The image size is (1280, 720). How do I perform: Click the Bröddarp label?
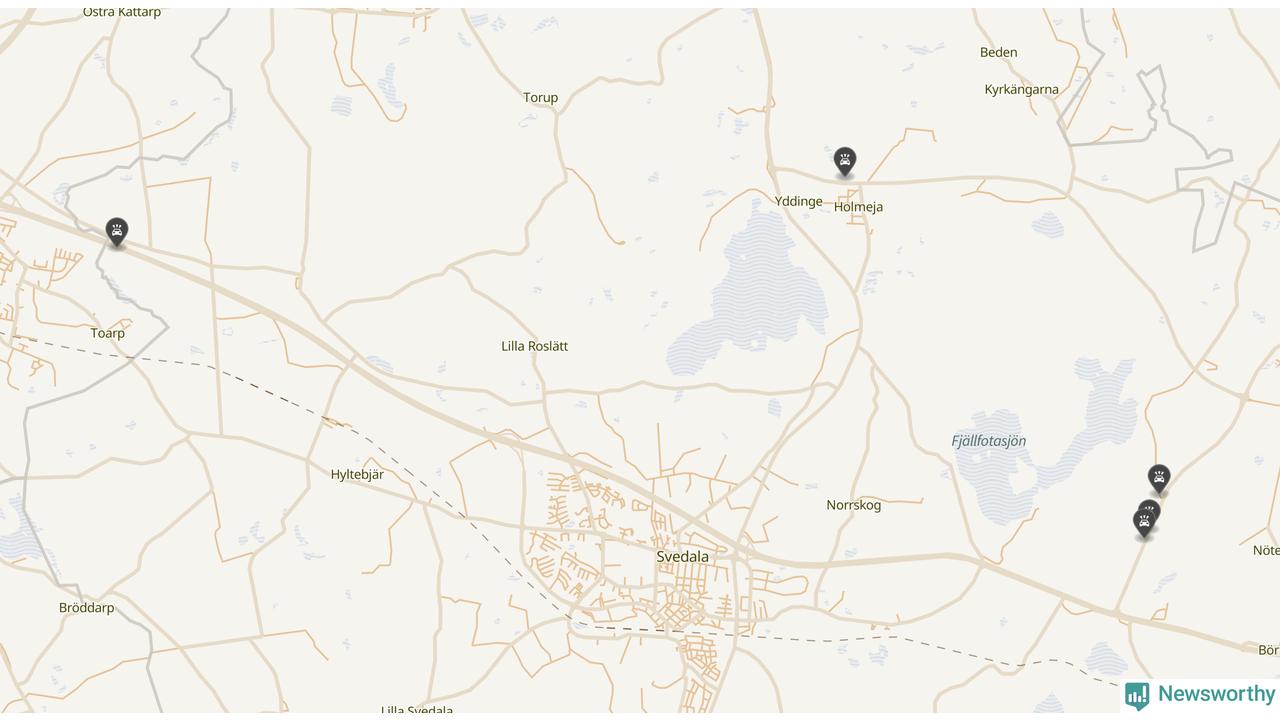87,608
